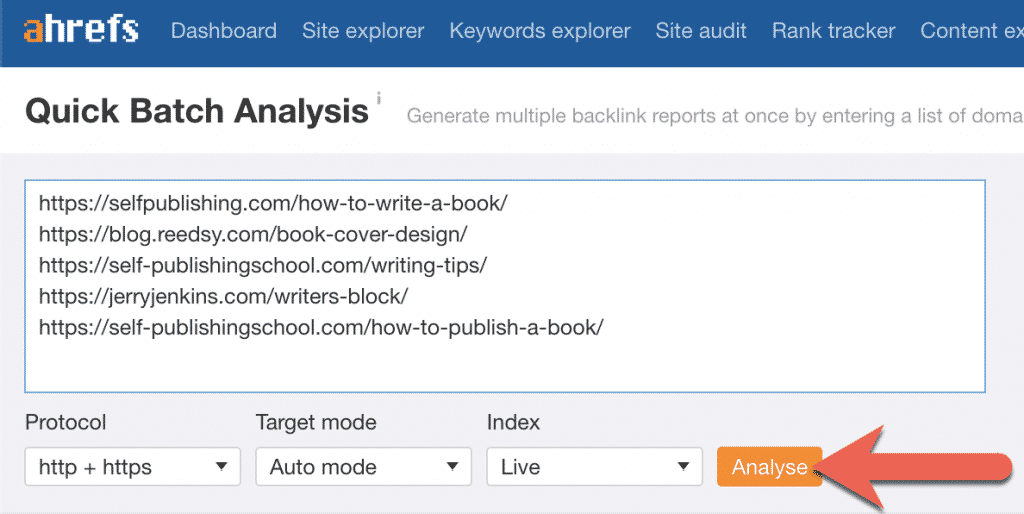1024x514 pixels.
Task: Click the ahrefs logo
Action: [82, 30]
